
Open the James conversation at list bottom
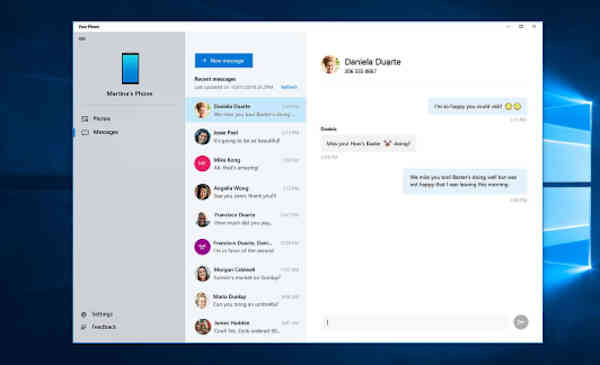(246, 327)
